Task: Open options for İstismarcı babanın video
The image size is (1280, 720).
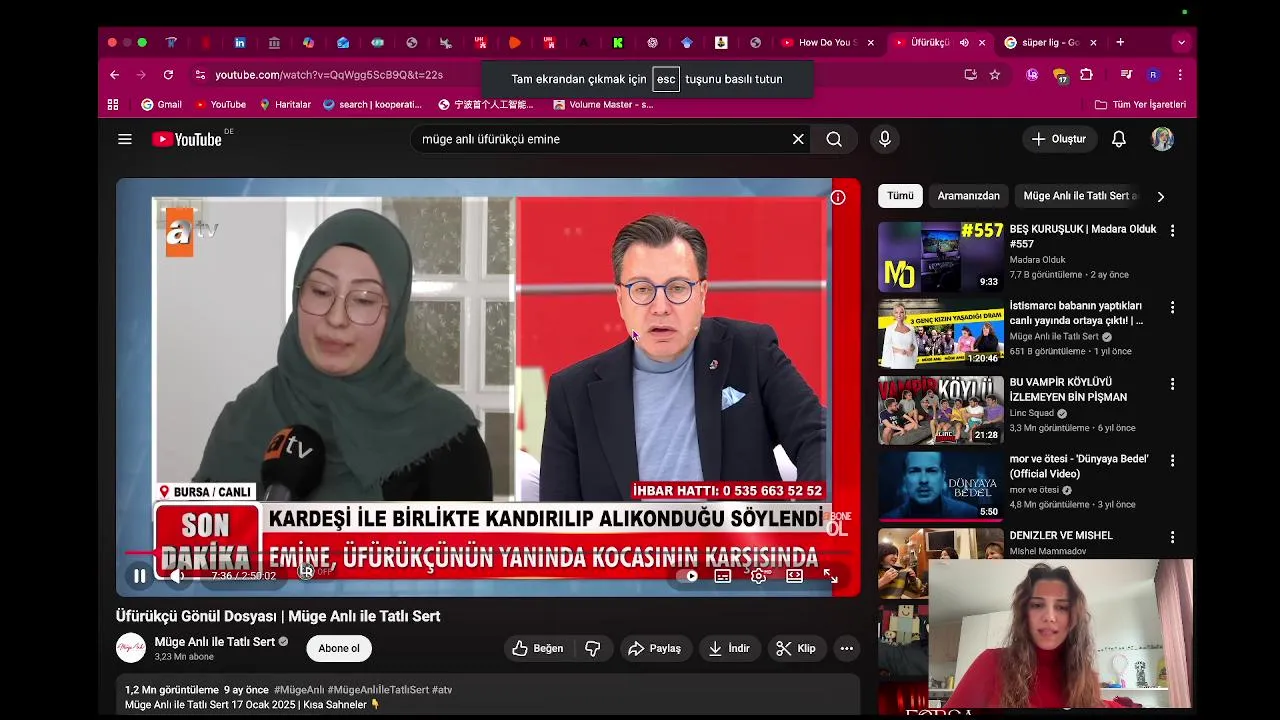Action: 1172,307
